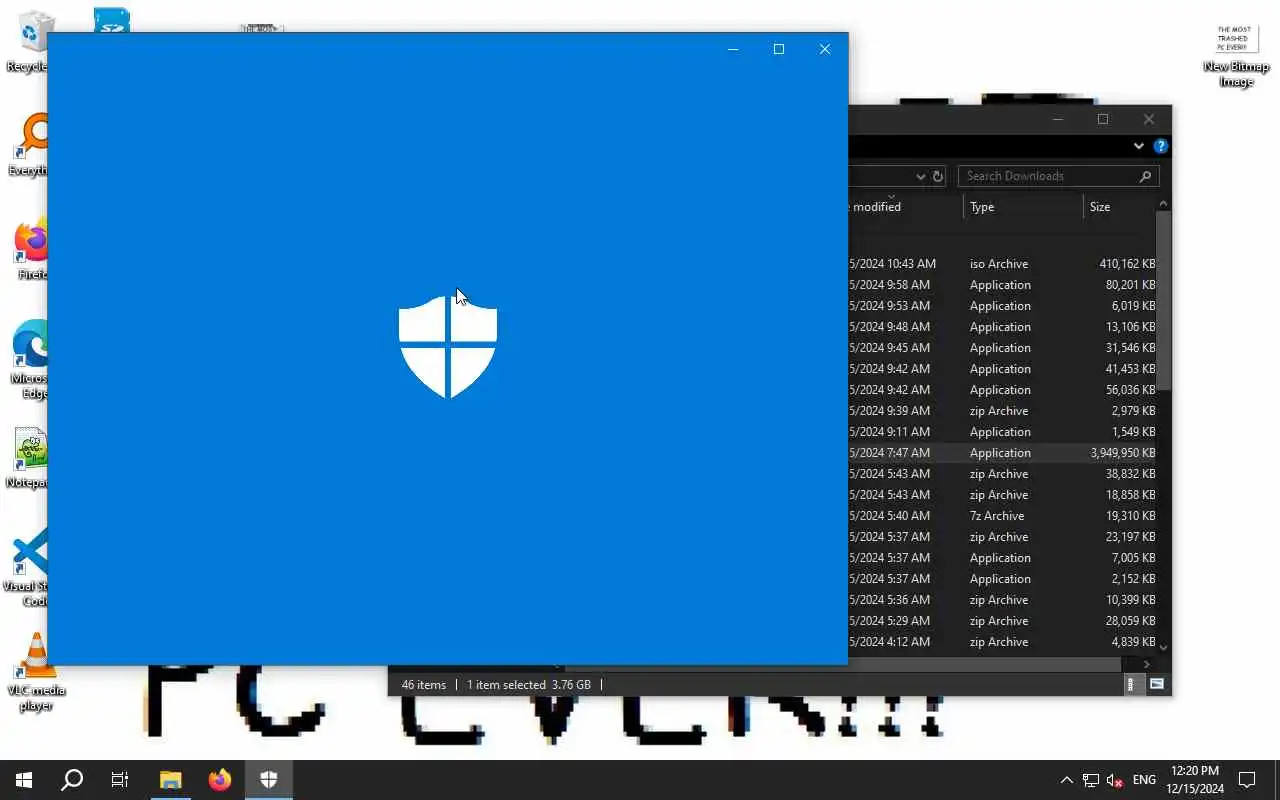Select the file sized 4,839 KB

point(1002,642)
